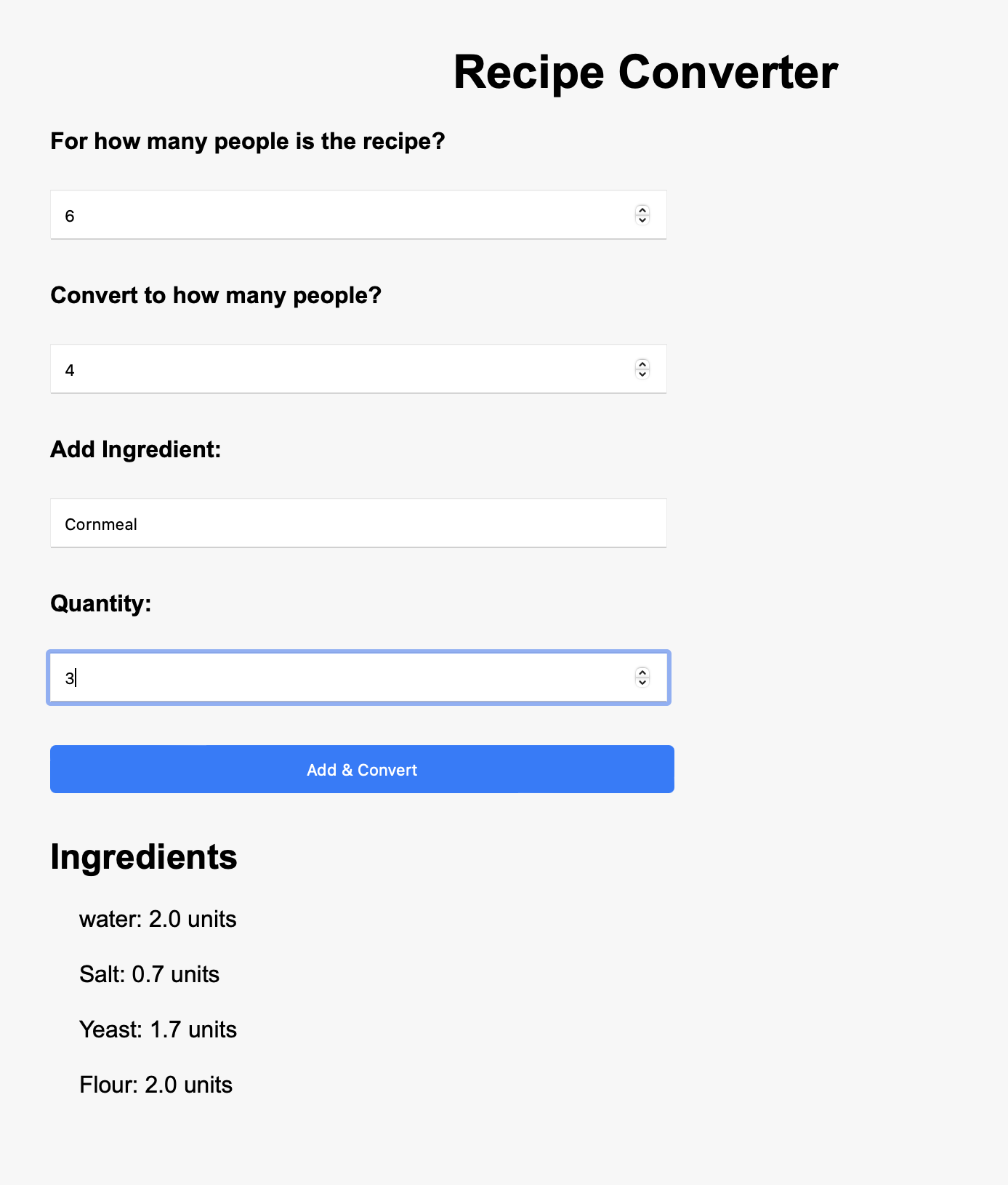The width and height of the screenshot is (1008, 1185).
Task: Increment the 'Convert to how many people' value
Action: [642, 365]
